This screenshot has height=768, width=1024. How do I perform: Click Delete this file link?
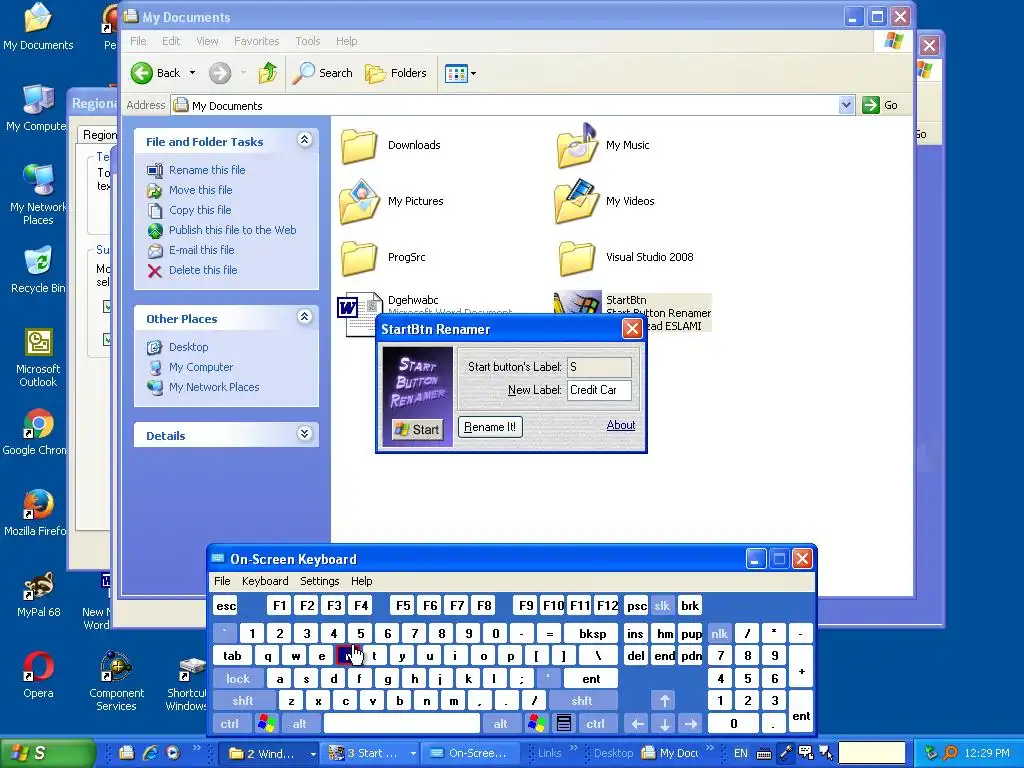(x=203, y=270)
